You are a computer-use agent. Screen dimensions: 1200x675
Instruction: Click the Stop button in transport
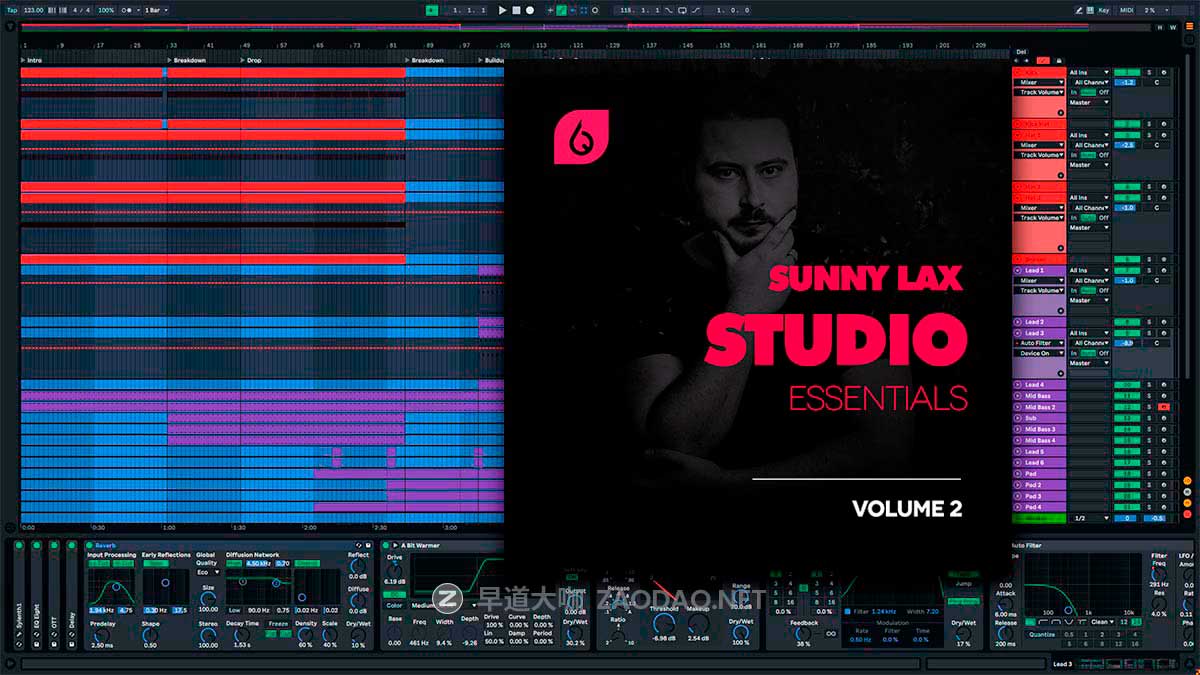point(516,10)
